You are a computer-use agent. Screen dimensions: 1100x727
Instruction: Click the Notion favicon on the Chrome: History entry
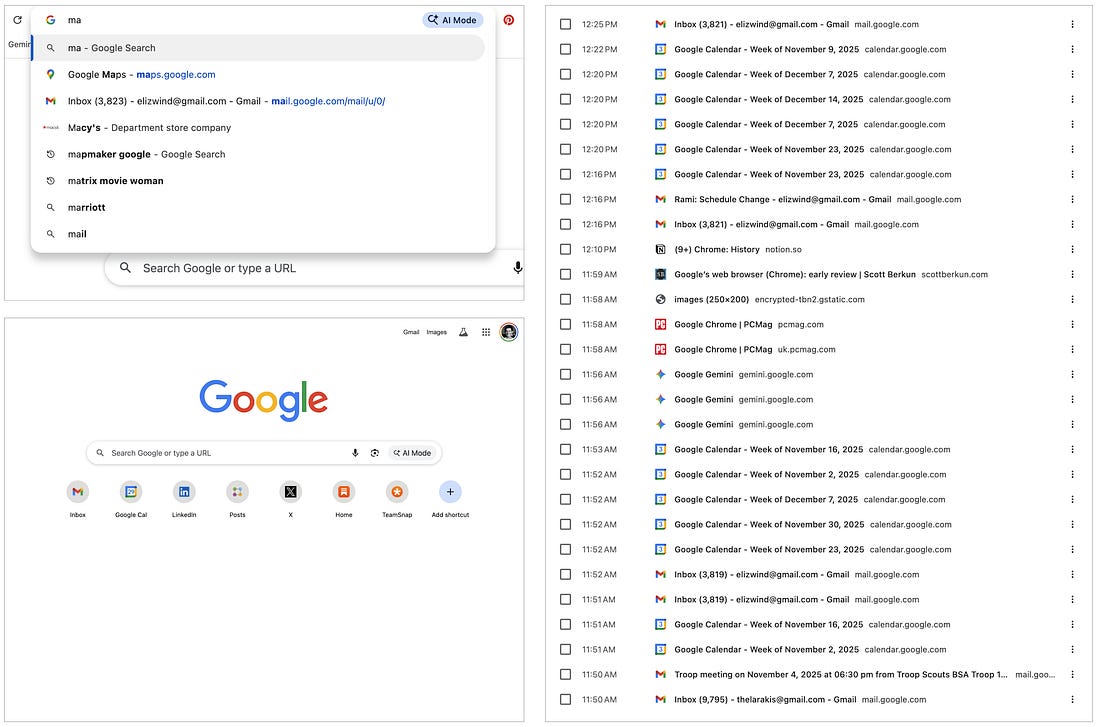pyautogui.click(x=660, y=250)
